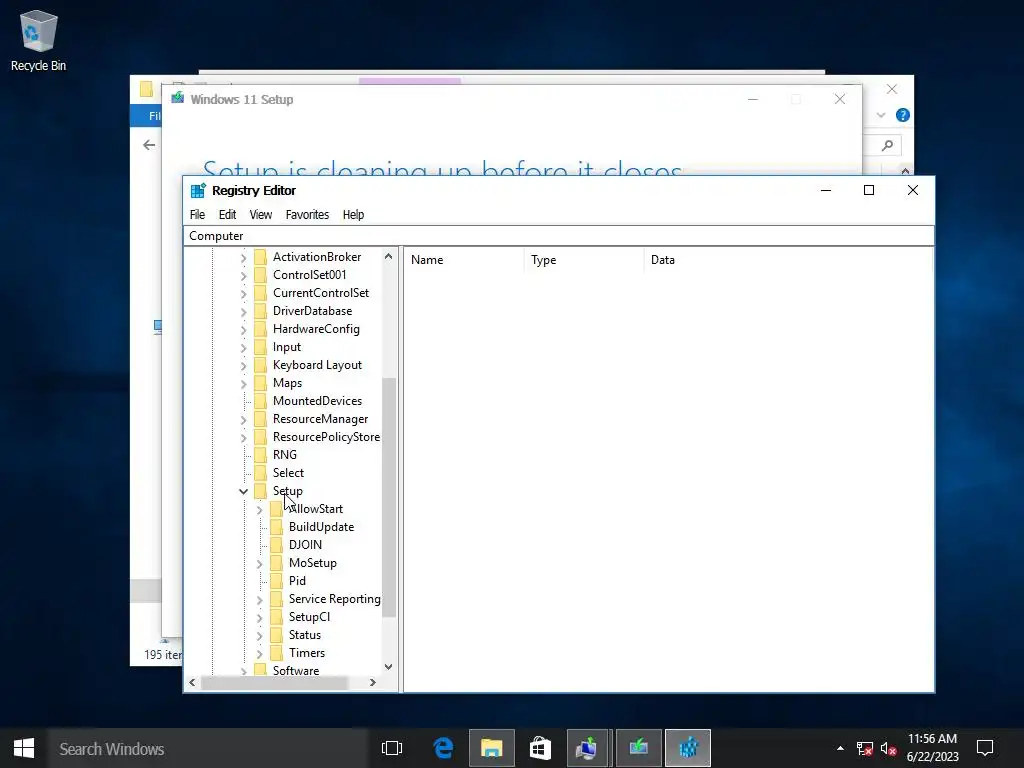Image resolution: width=1024 pixels, height=768 pixels.
Task: Select the Keyboard Layout key
Action: (x=317, y=365)
